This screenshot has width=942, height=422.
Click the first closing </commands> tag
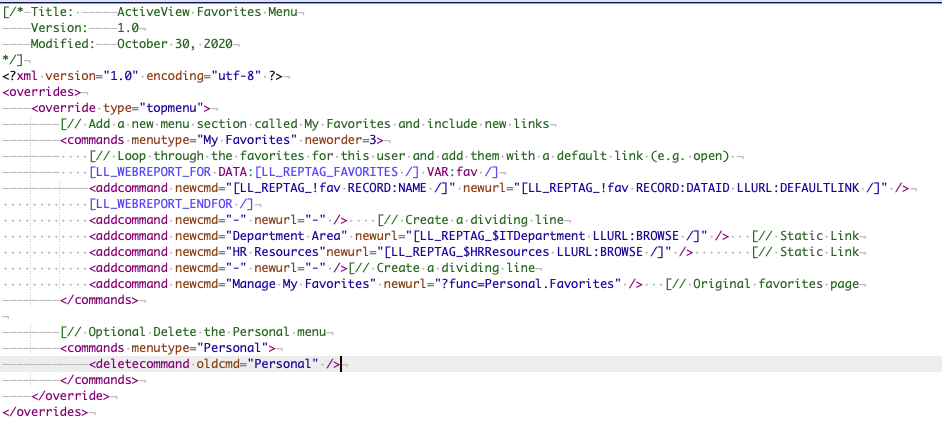99,301
